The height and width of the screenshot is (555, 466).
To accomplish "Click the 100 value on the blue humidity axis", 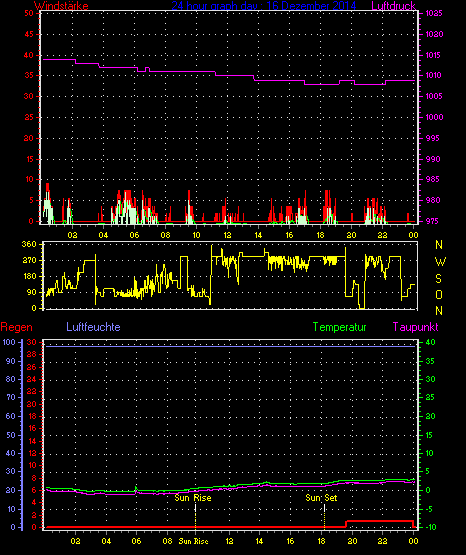I will click(9, 342).
